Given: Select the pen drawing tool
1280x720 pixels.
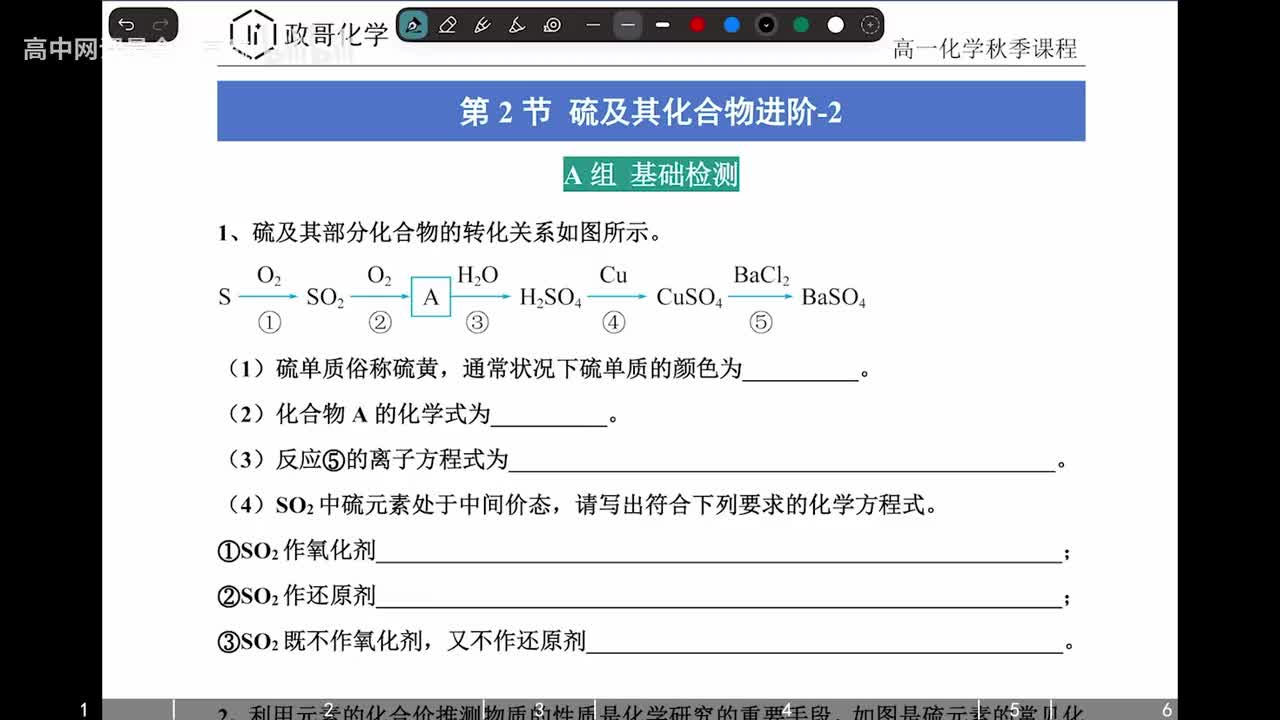Looking at the screenshot, I should 413,25.
